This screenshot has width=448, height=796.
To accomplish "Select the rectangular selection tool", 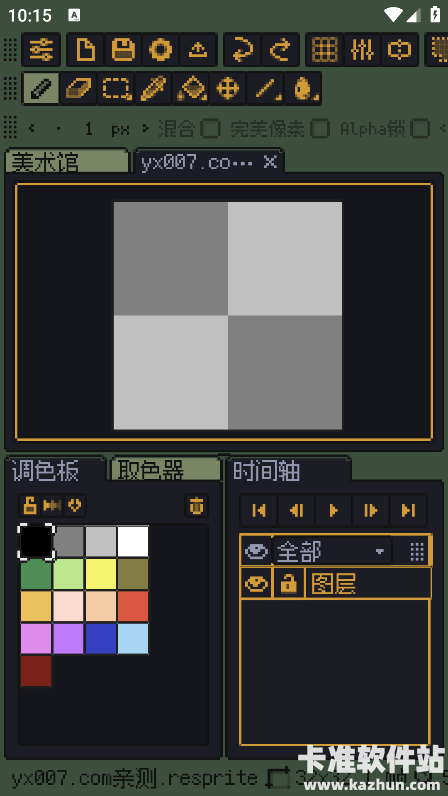I will point(116,88).
